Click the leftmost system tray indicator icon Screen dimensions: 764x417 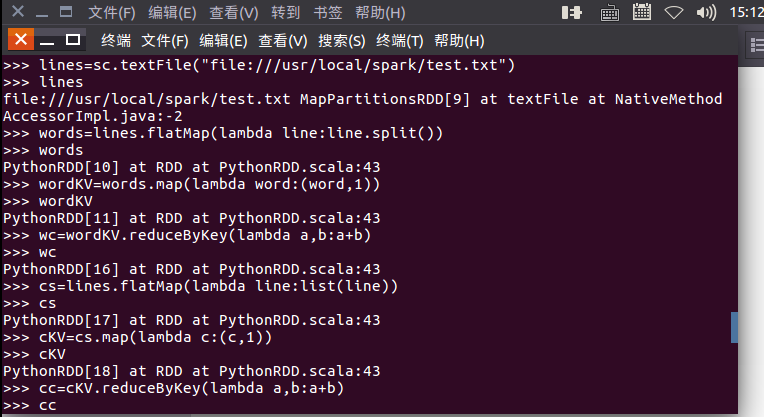tap(572, 13)
